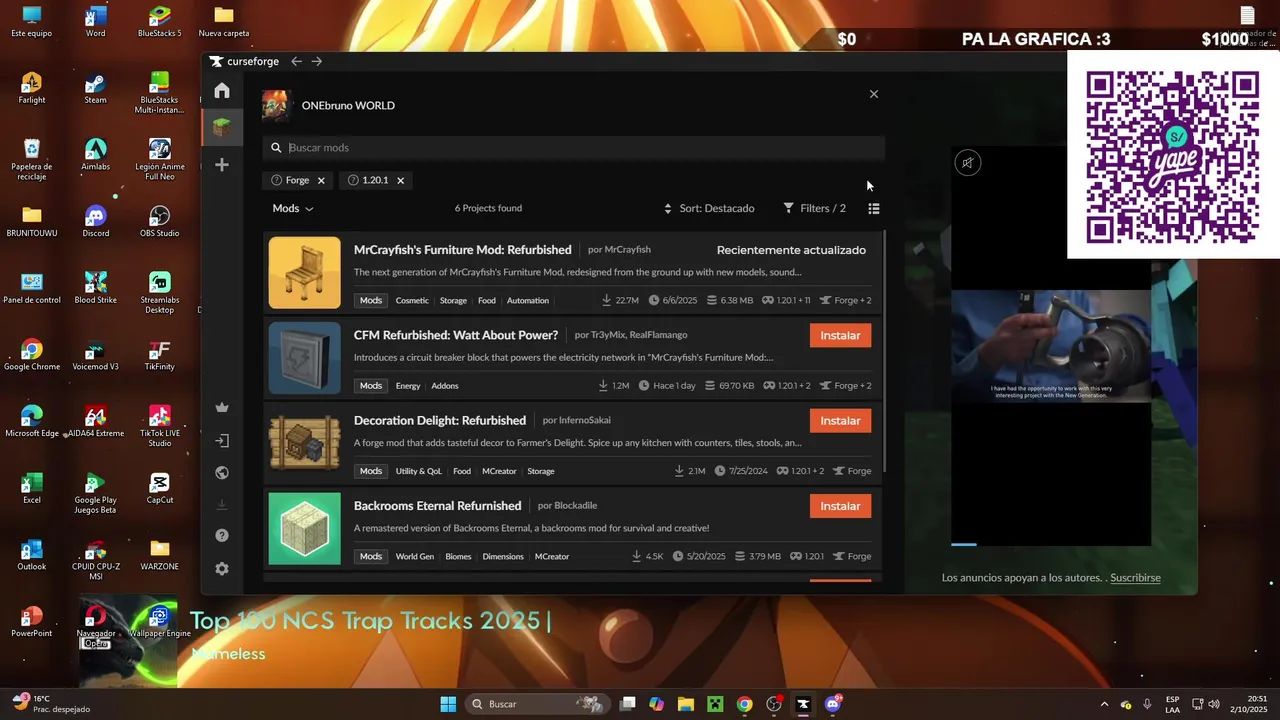The width and height of the screenshot is (1280, 720).
Task: Remove the 1.20.1 version filter tag
Action: point(400,181)
